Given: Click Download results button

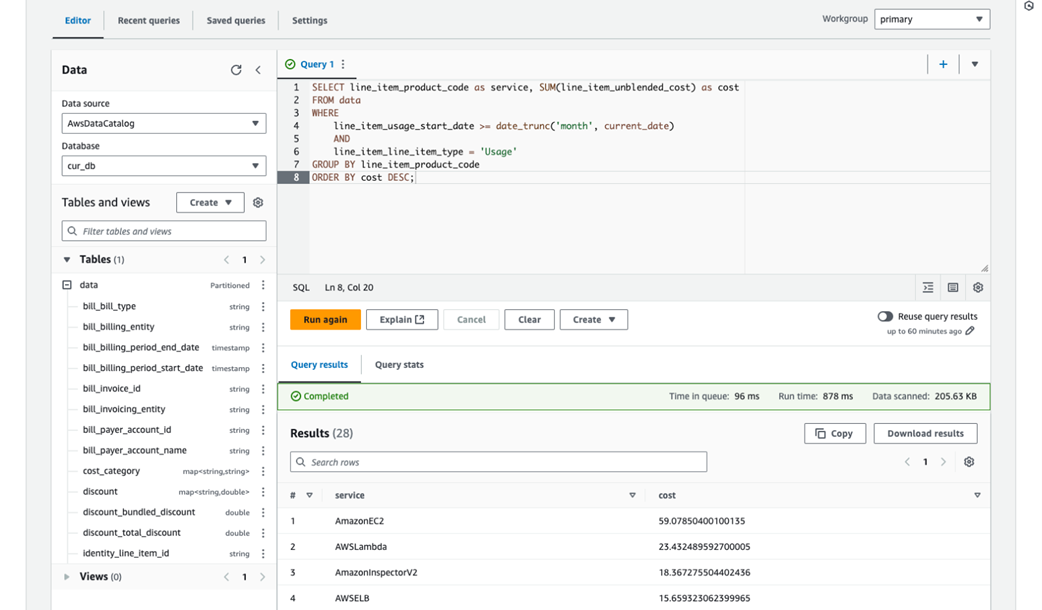Looking at the screenshot, I should 925,433.
